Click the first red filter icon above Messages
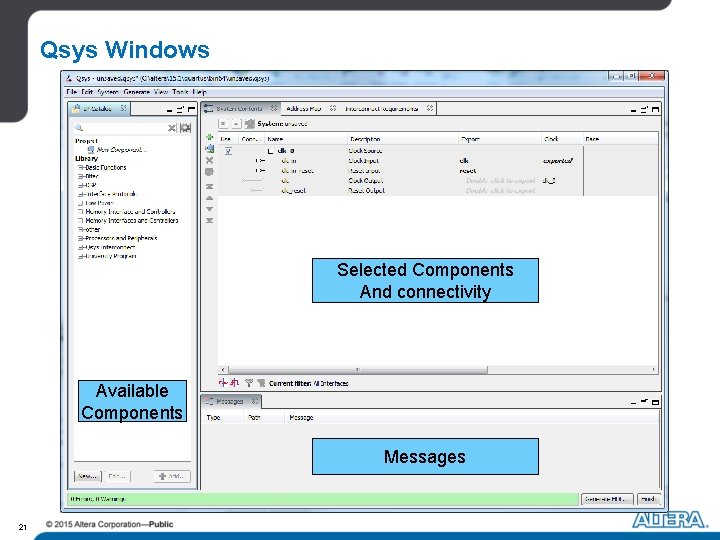The image size is (720, 540). 223,382
